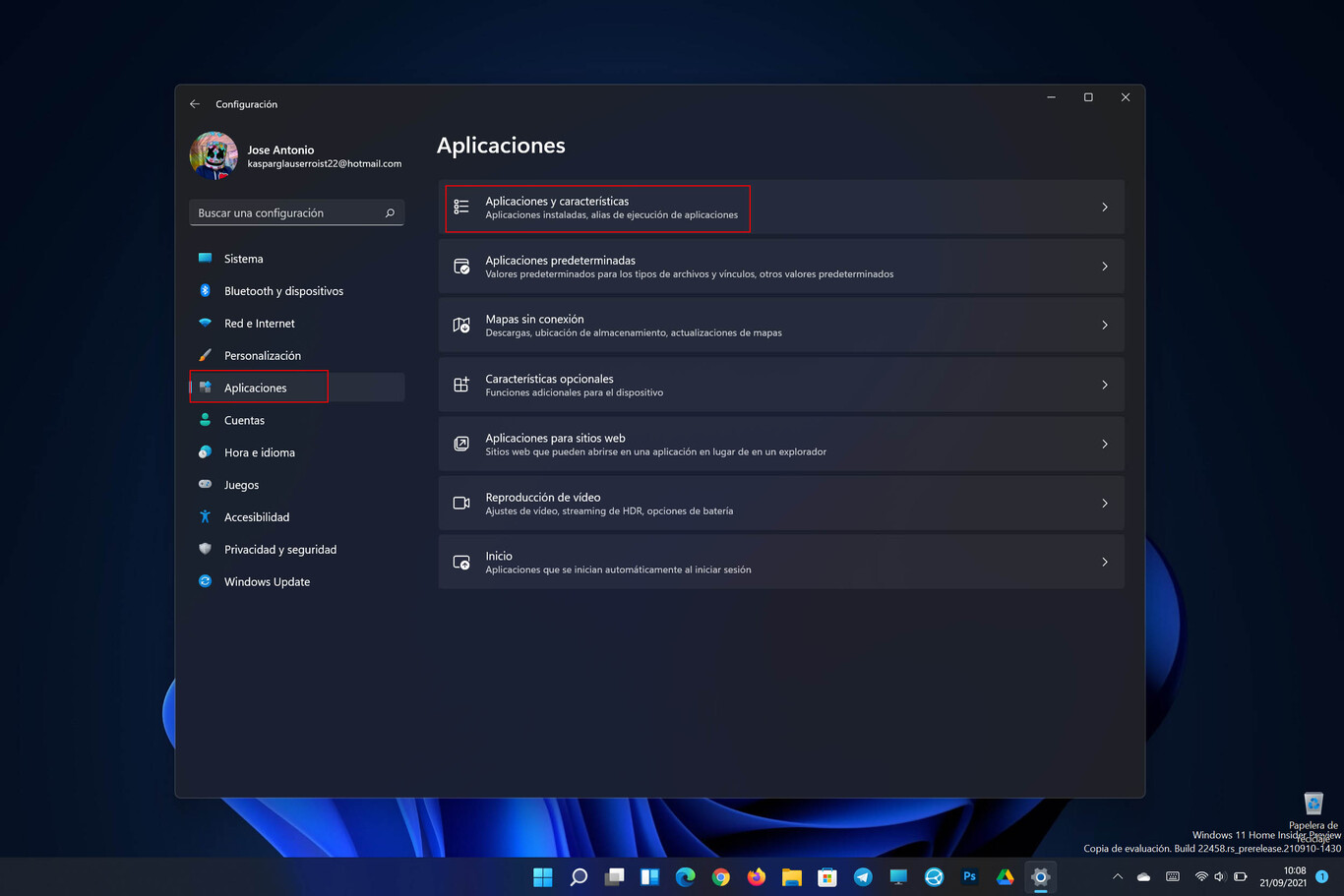This screenshot has width=1344, height=896.
Task: Expand the Inicio row chevron
Action: pos(1104,563)
